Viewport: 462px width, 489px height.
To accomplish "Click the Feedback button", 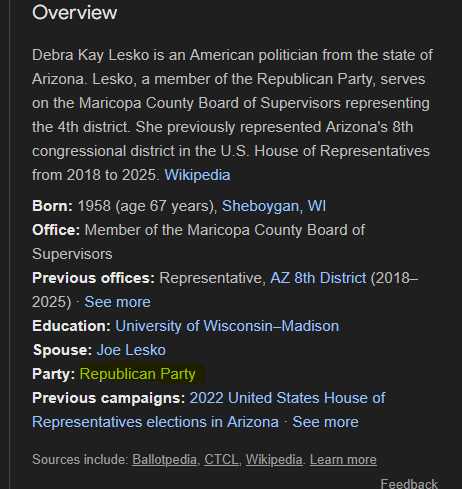I will (x=409, y=483).
